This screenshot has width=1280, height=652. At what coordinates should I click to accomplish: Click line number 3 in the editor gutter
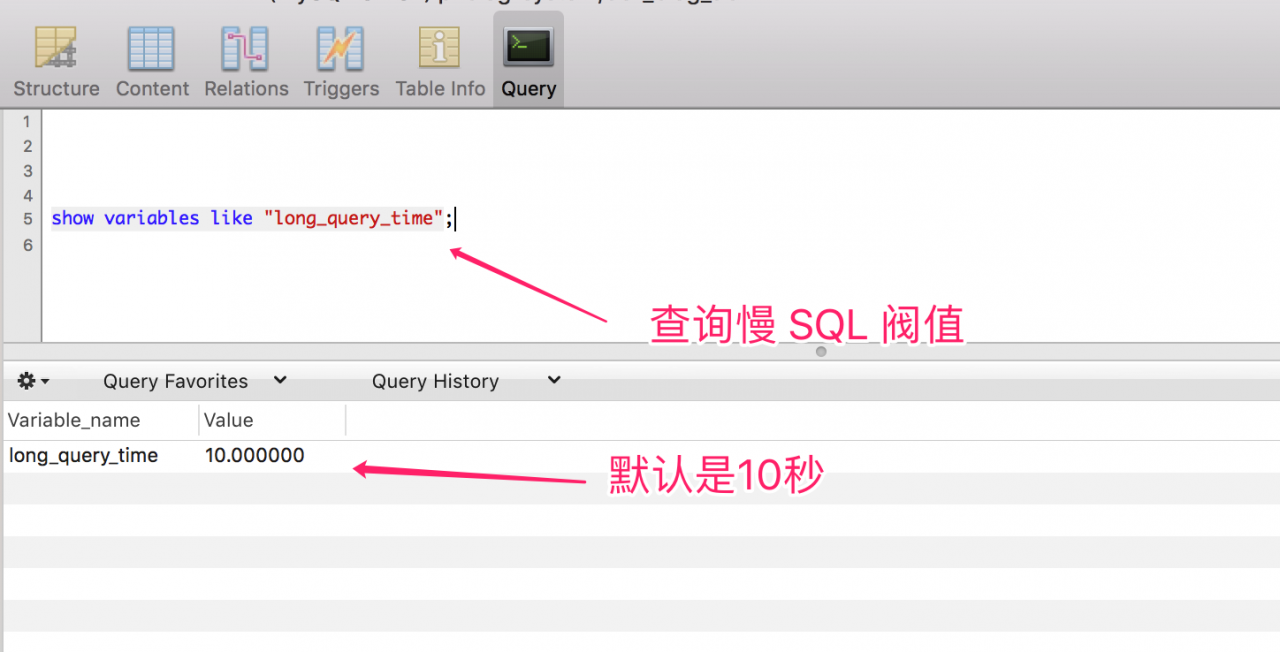pos(27,171)
